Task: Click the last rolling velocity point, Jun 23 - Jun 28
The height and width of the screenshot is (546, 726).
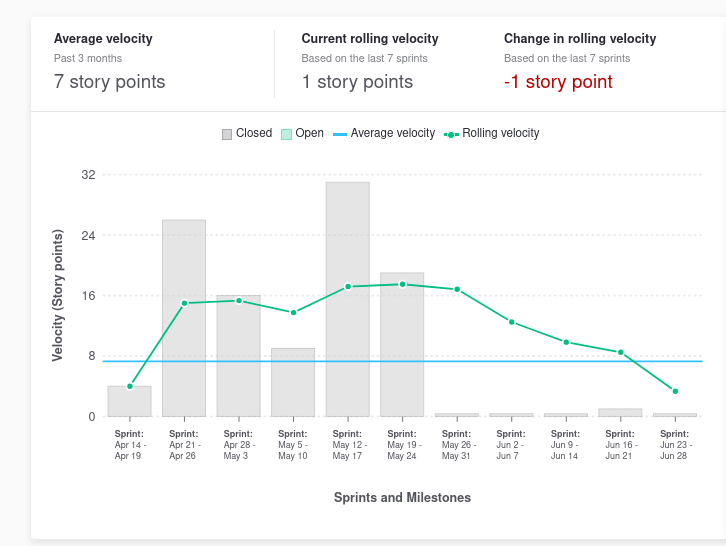Action: (675, 391)
